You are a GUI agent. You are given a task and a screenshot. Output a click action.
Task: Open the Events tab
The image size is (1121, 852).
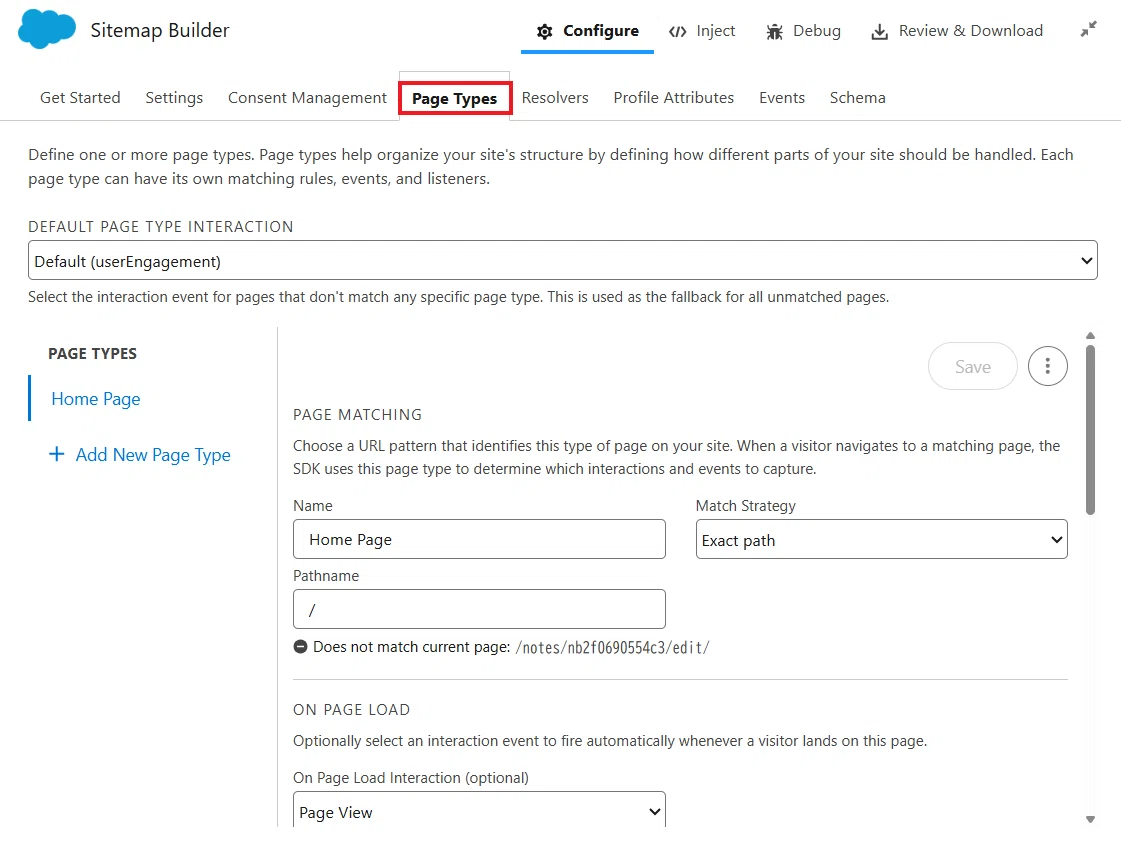(x=781, y=97)
